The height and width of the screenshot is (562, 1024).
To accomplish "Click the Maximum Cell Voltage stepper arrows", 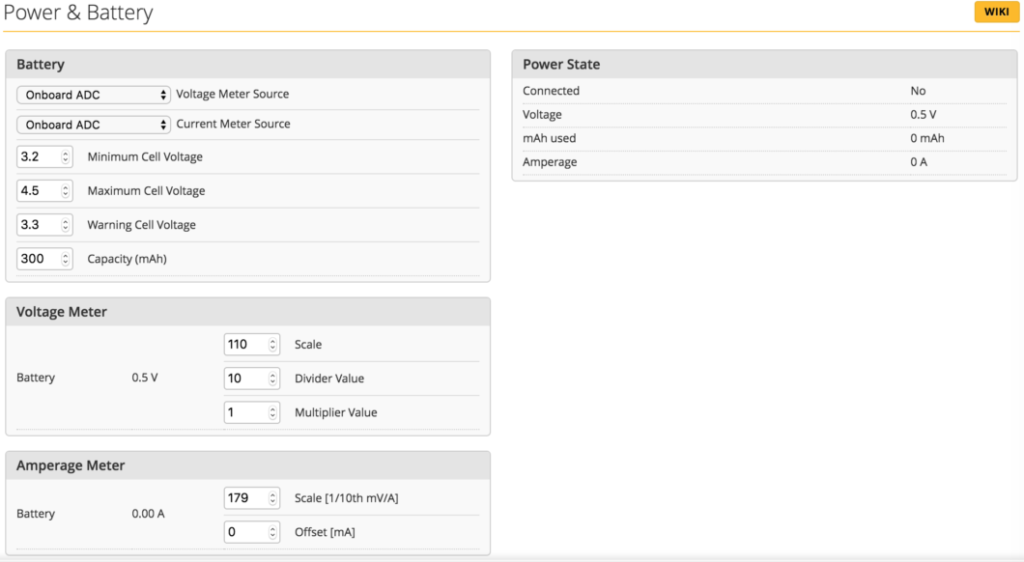I will [x=66, y=191].
